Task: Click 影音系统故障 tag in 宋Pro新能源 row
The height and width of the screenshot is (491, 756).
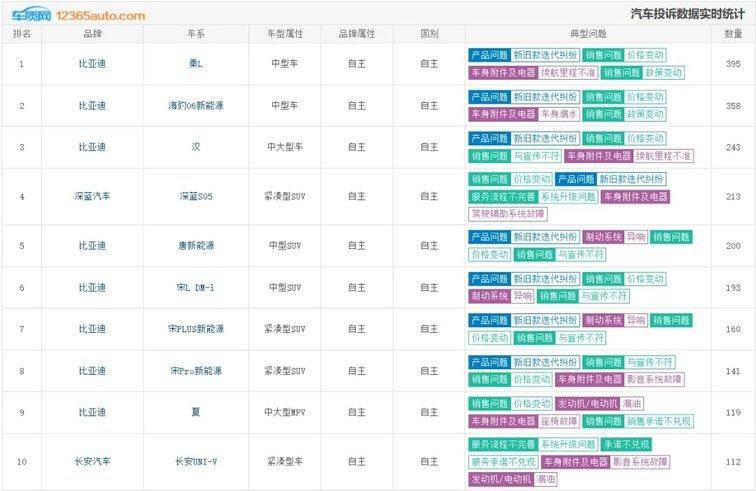Action: click(654, 380)
